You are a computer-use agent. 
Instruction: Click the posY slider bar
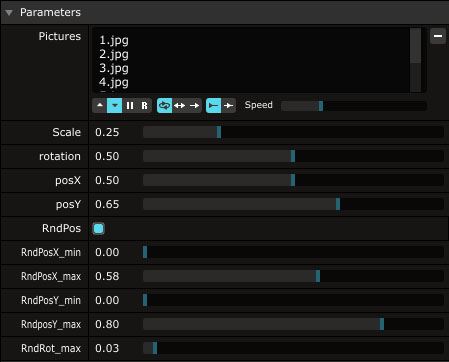pyautogui.click(x=293, y=204)
